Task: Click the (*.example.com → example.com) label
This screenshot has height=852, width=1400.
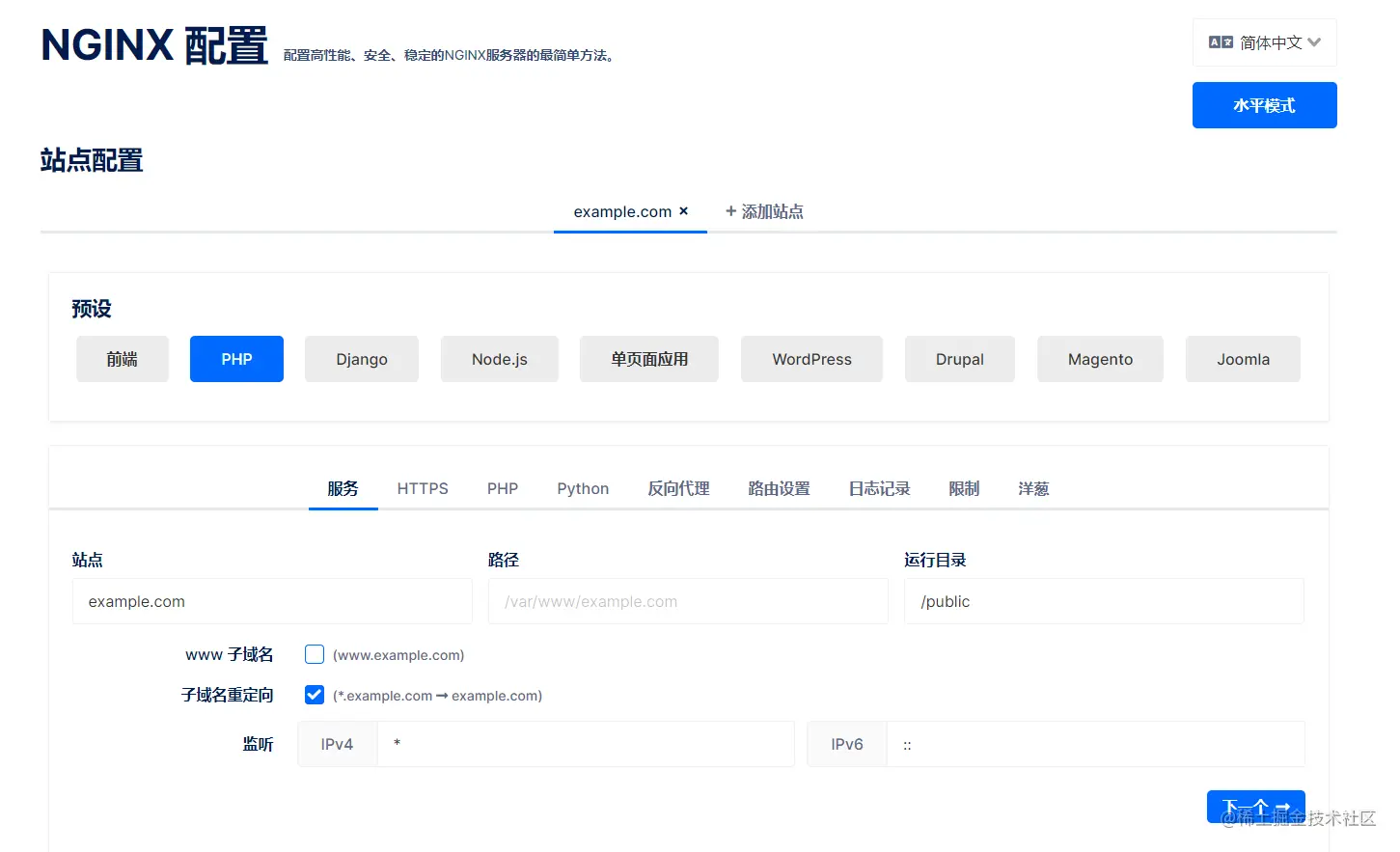Action: [437, 696]
